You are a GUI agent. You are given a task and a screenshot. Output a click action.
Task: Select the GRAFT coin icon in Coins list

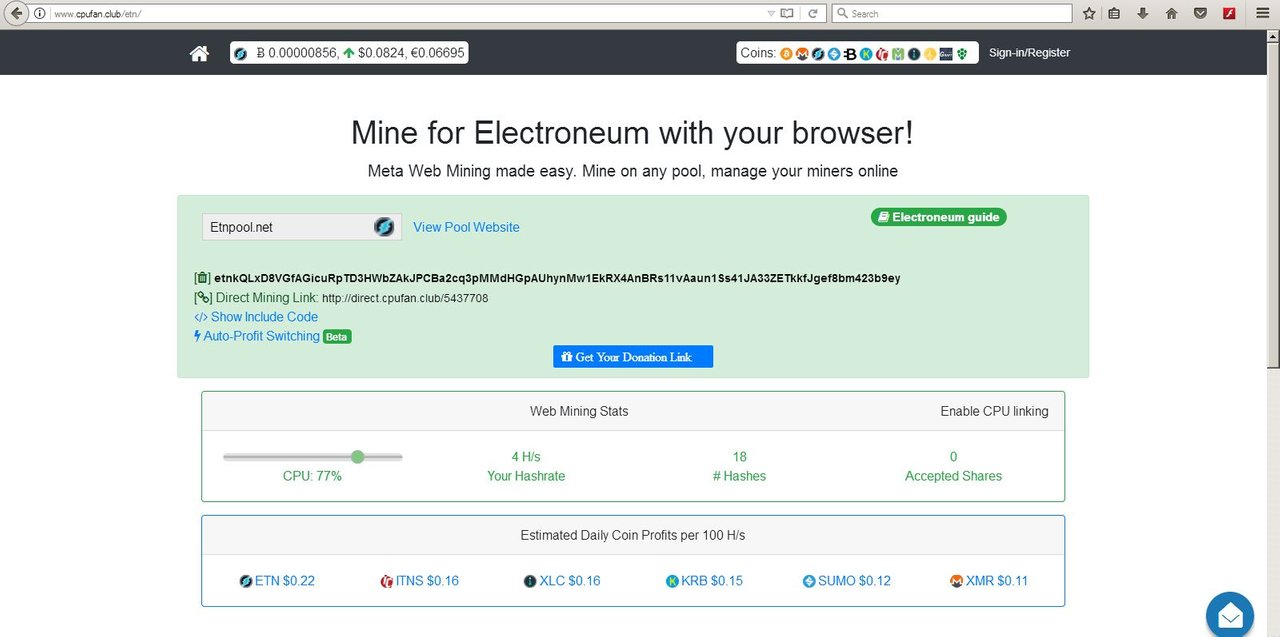pos(946,52)
